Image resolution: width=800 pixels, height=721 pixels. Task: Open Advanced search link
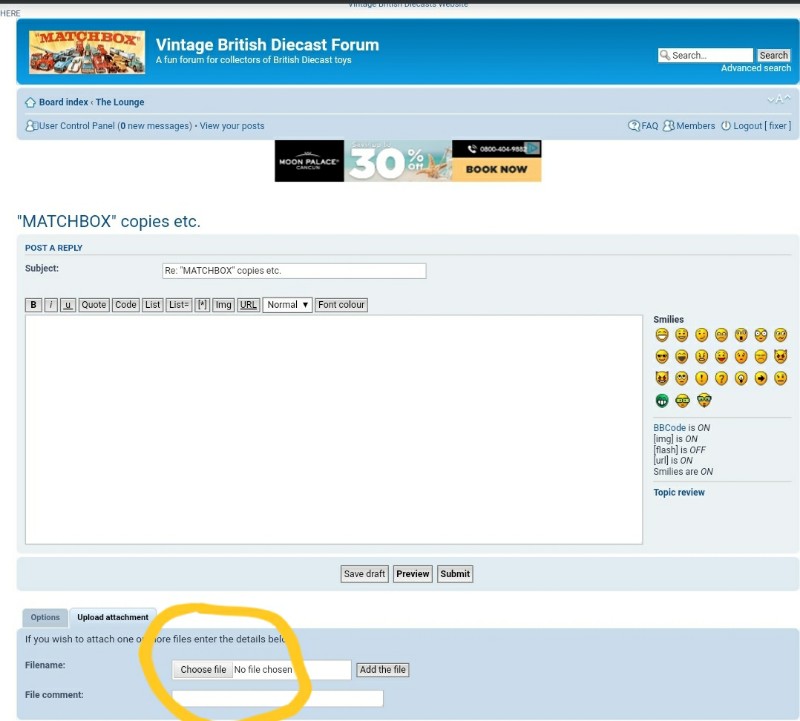pyautogui.click(x=756, y=68)
